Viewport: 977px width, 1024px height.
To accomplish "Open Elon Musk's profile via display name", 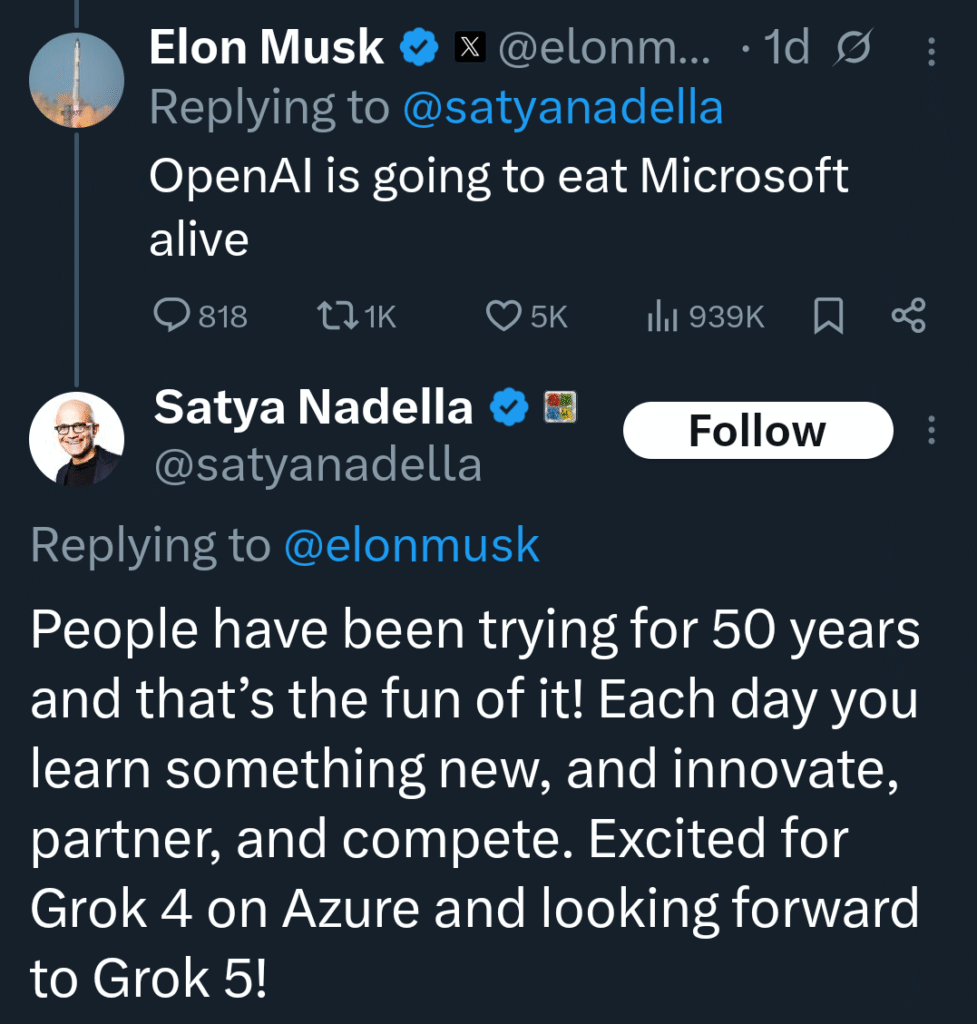I will point(266,48).
